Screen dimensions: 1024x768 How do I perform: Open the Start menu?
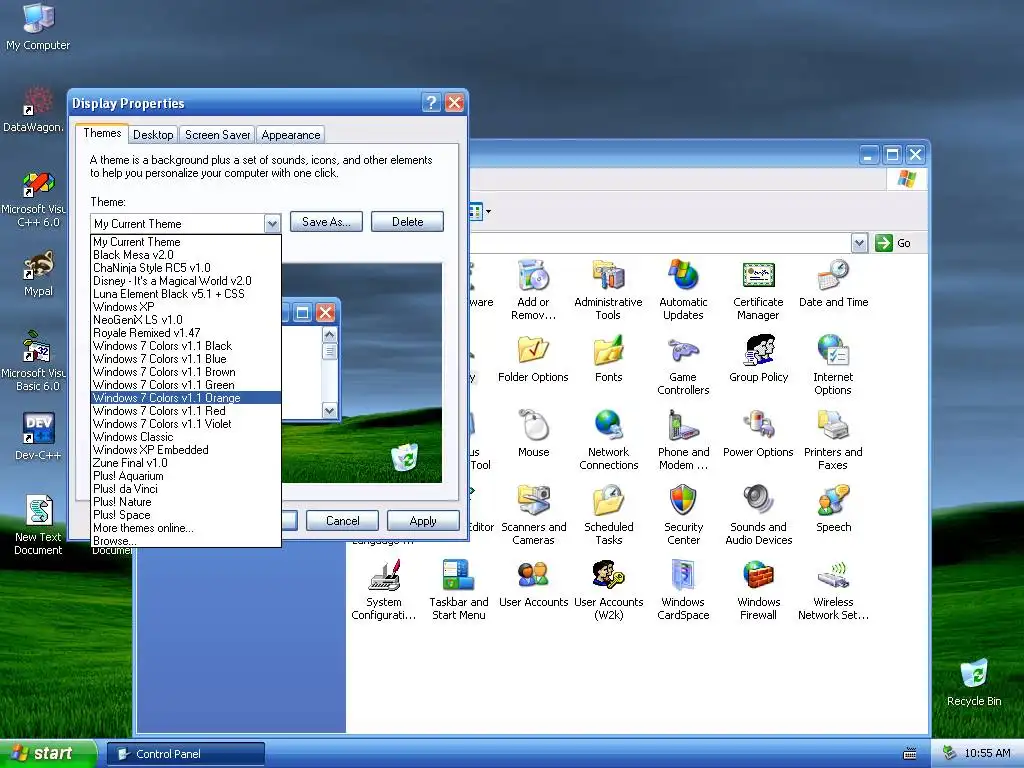[48, 754]
